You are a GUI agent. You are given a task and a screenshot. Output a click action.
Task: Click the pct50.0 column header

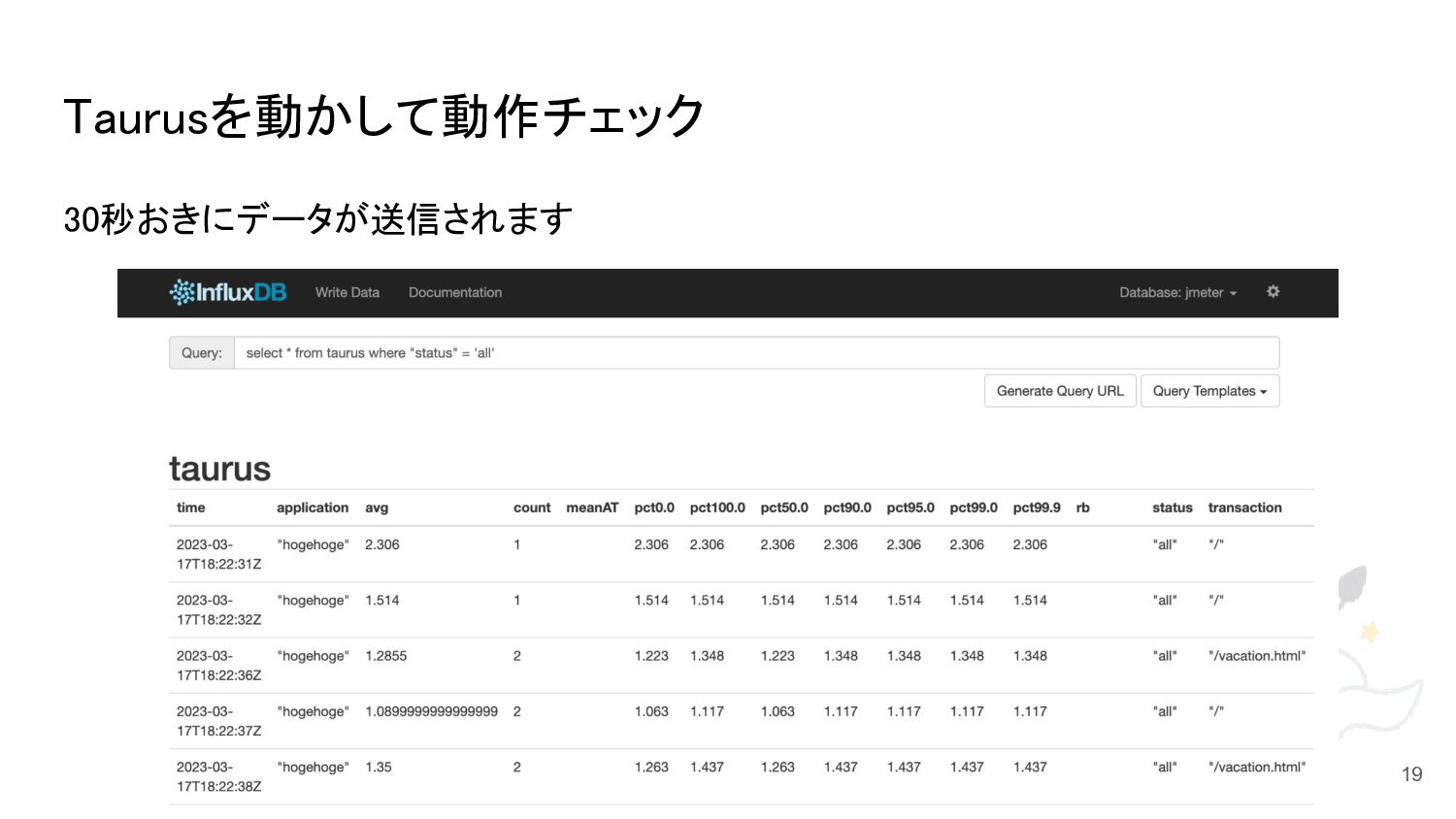(784, 508)
